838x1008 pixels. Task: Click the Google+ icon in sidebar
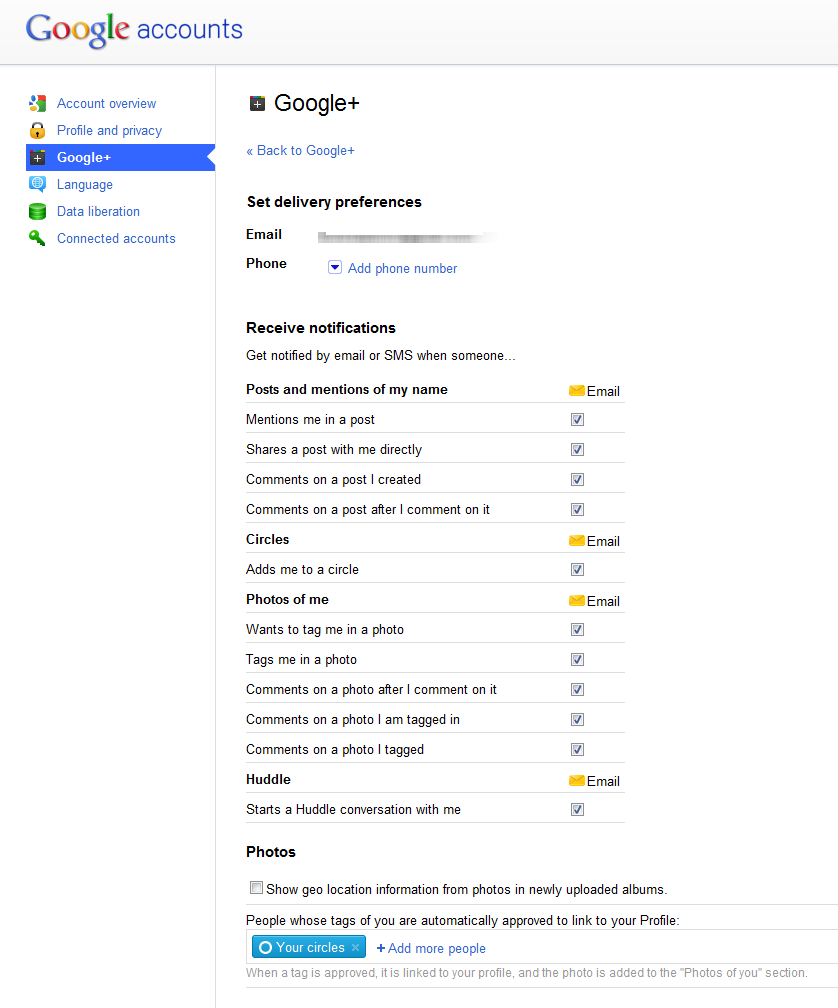(38, 157)
